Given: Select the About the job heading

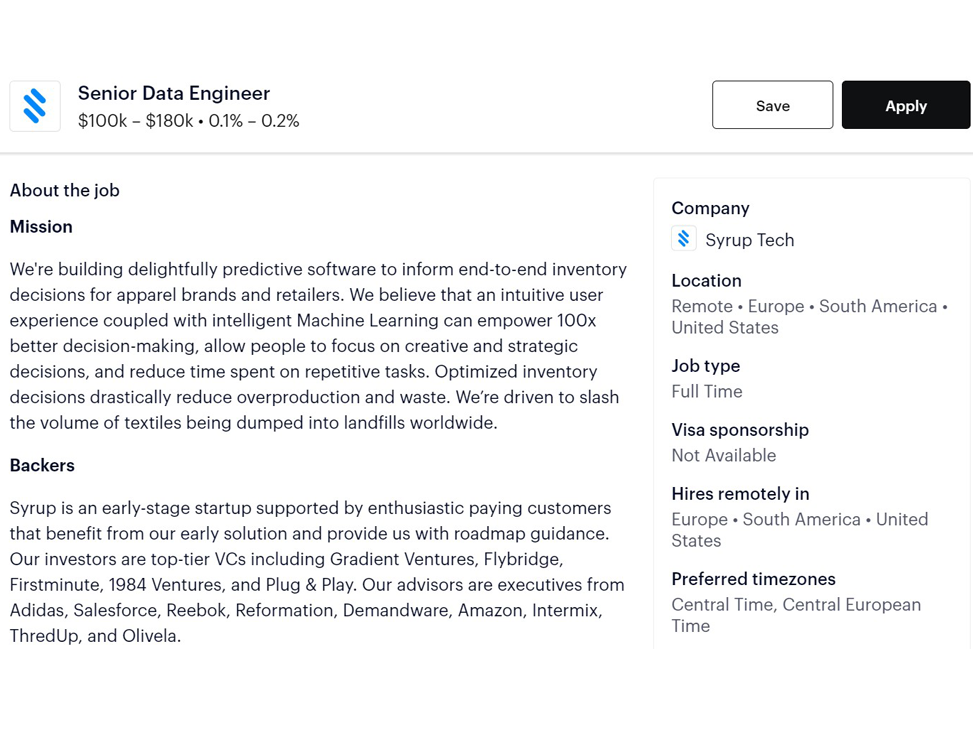Looking at the screenshot, I should click(65, 191).
